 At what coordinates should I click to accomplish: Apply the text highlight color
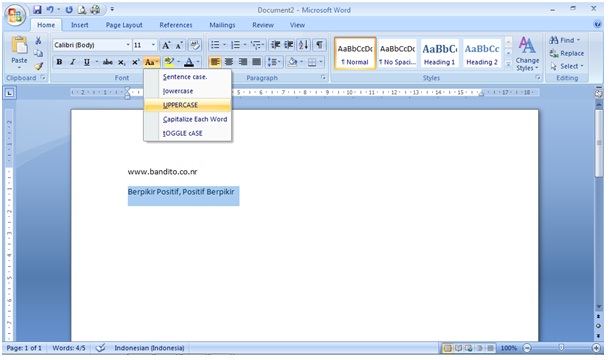(x=169, y=62)
